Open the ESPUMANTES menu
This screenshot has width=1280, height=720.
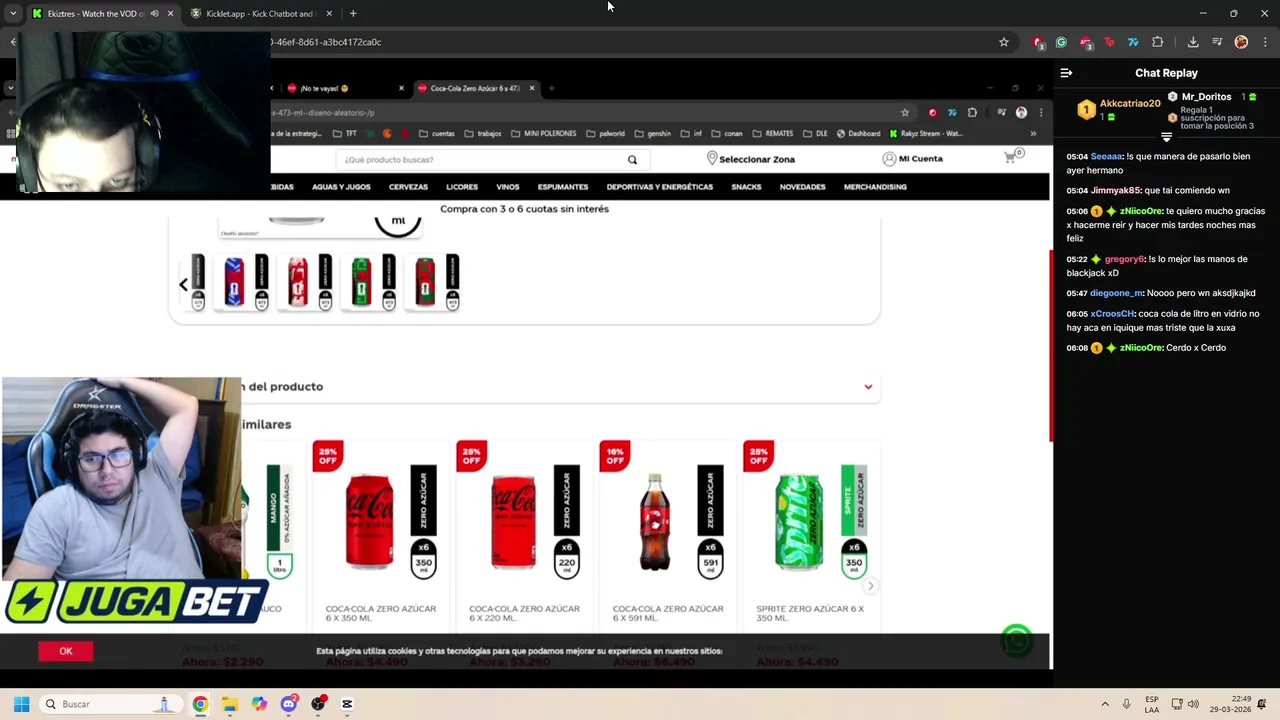[563, 187]
